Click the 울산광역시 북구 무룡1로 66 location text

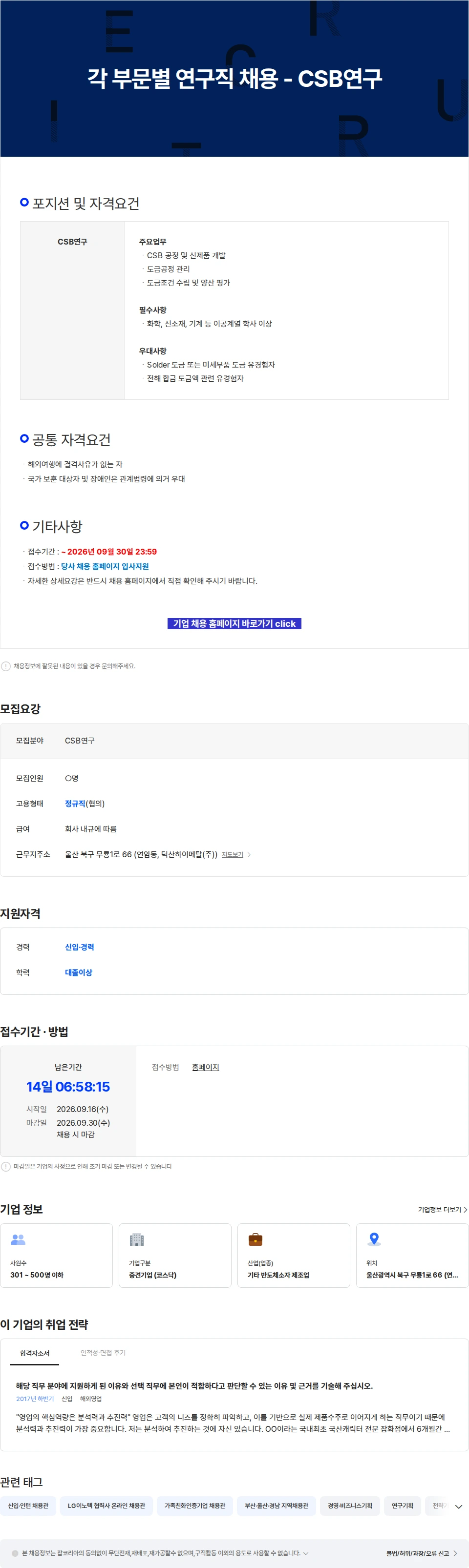pos(412,1275)
